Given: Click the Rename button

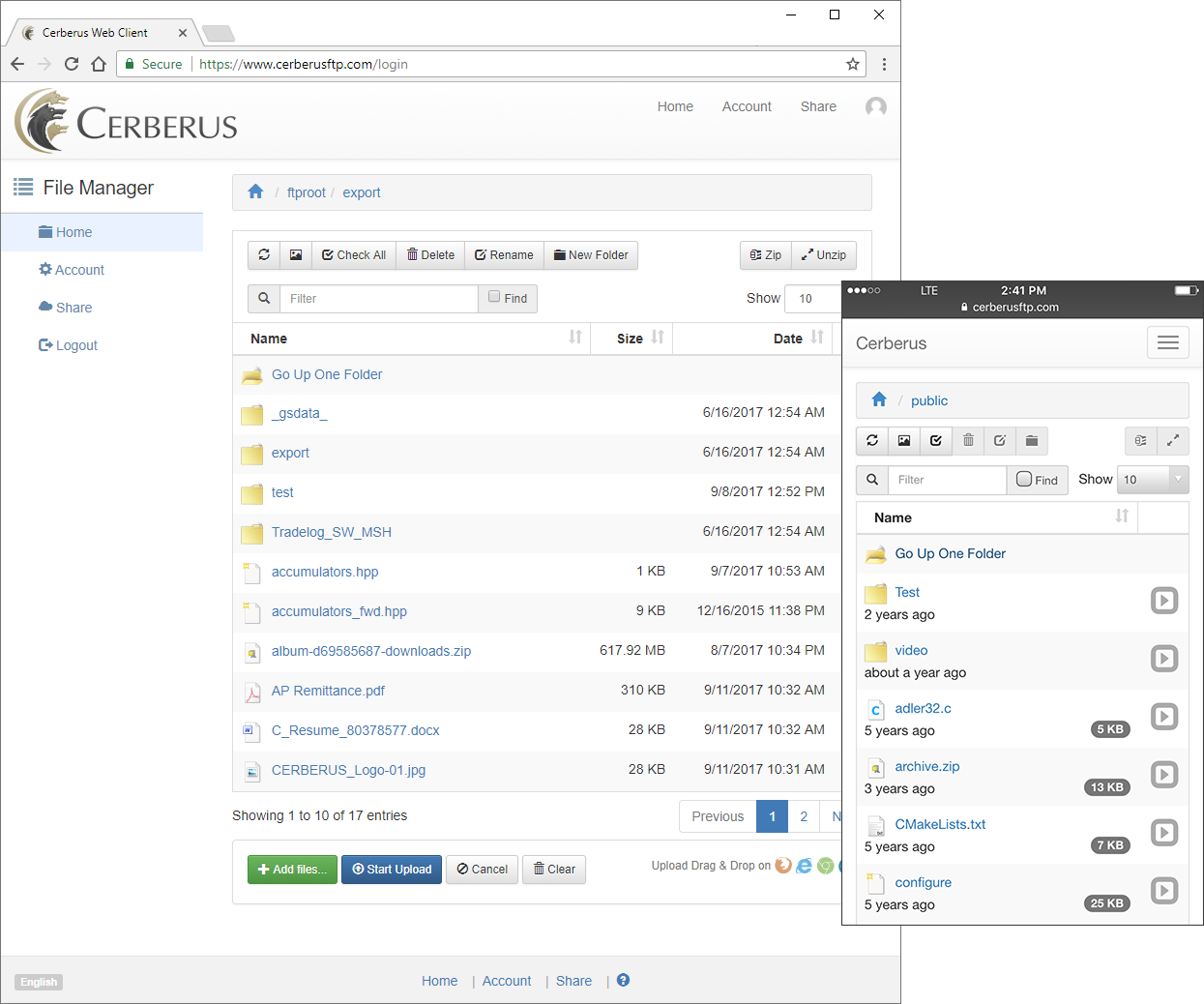Looking at the screenshot, I should (x=504, y=255).
